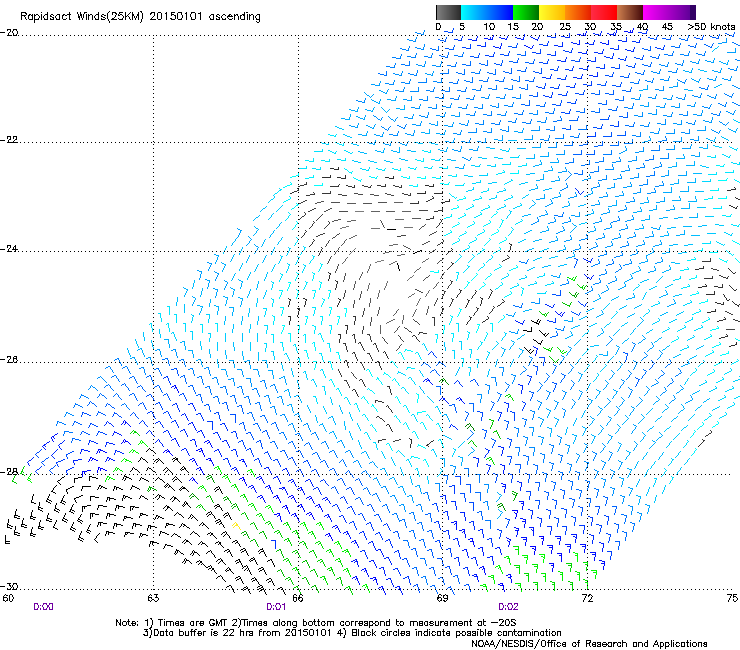
Task: Click the green 15-20 knots color swatch
Action: [x=525, y=12]
